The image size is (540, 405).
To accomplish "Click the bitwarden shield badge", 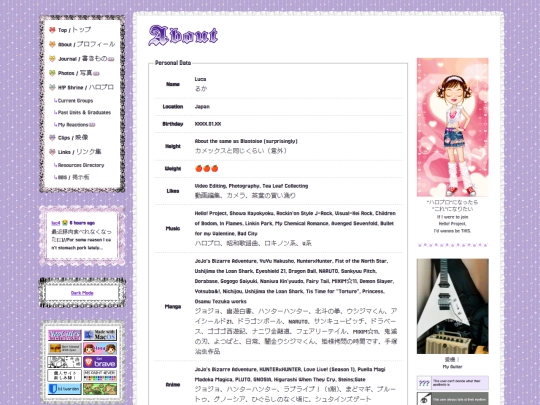I will 65,389.
